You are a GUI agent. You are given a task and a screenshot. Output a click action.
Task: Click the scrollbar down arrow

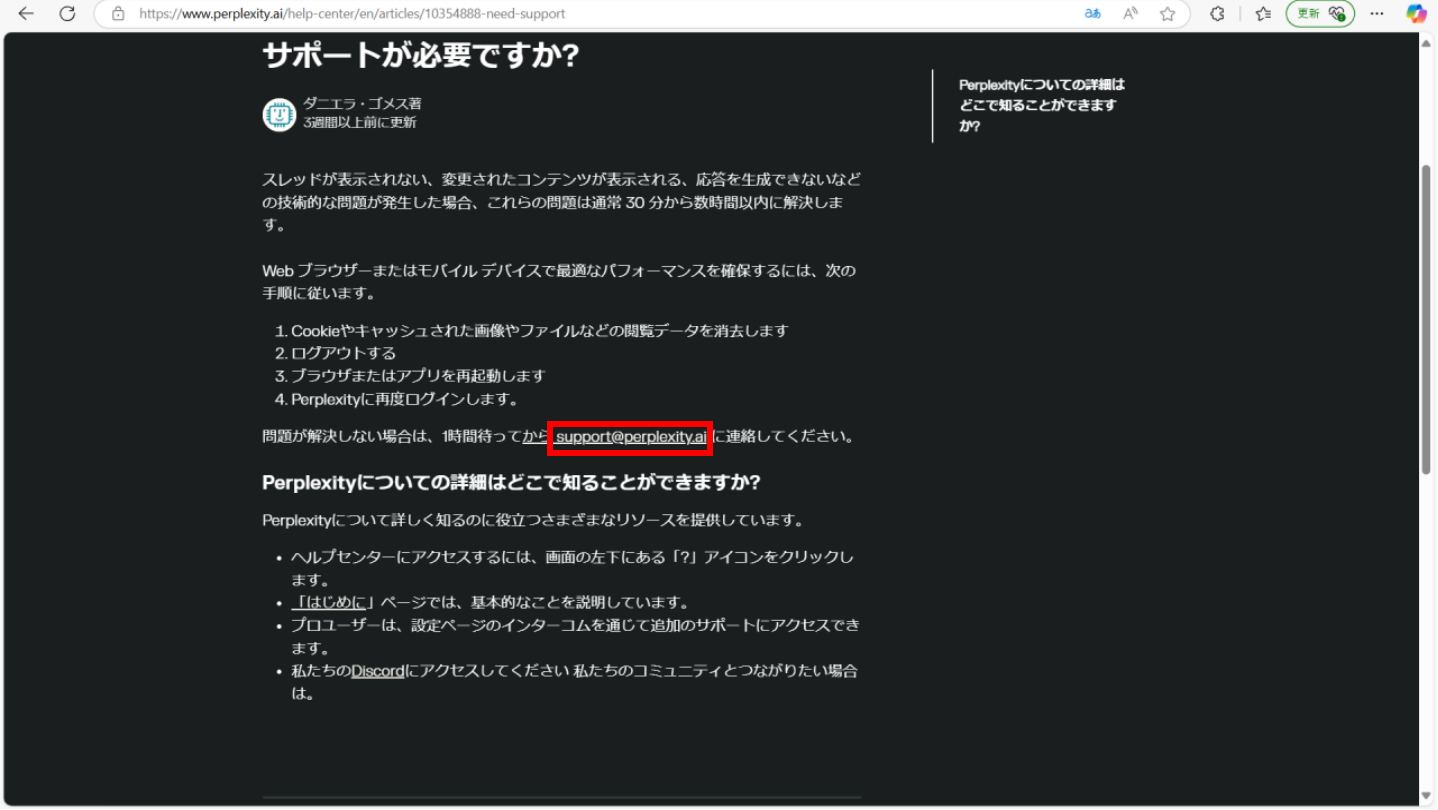point(1427,796)
